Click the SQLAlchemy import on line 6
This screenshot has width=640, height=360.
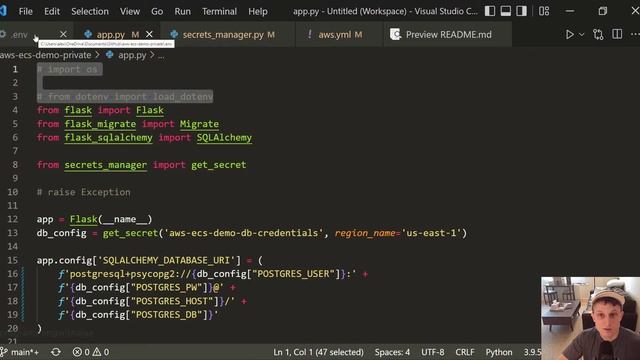224,138
